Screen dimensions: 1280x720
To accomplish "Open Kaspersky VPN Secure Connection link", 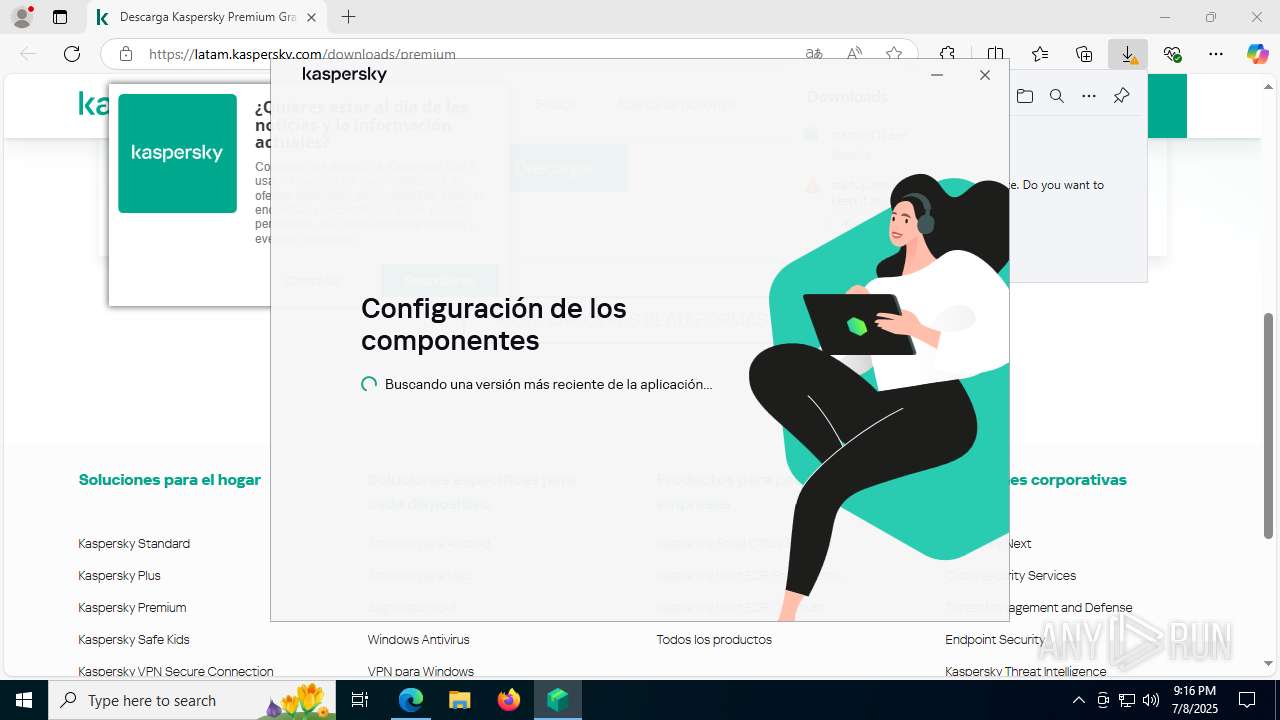I will [176, 671].
